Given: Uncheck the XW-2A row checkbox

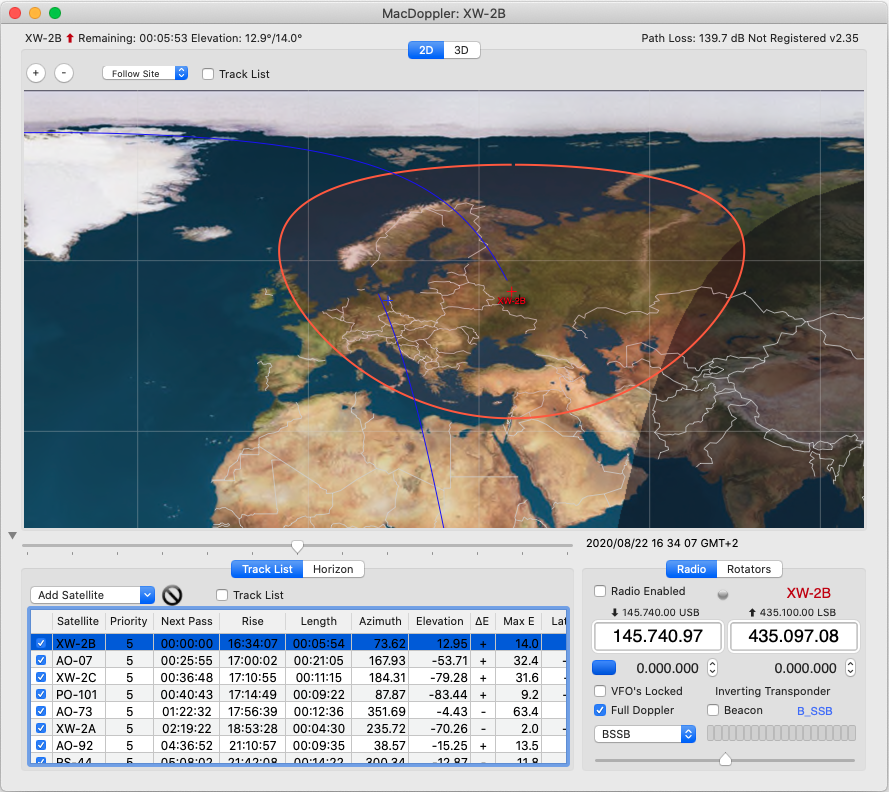Looking at the screenshot, I should [41, 728].
